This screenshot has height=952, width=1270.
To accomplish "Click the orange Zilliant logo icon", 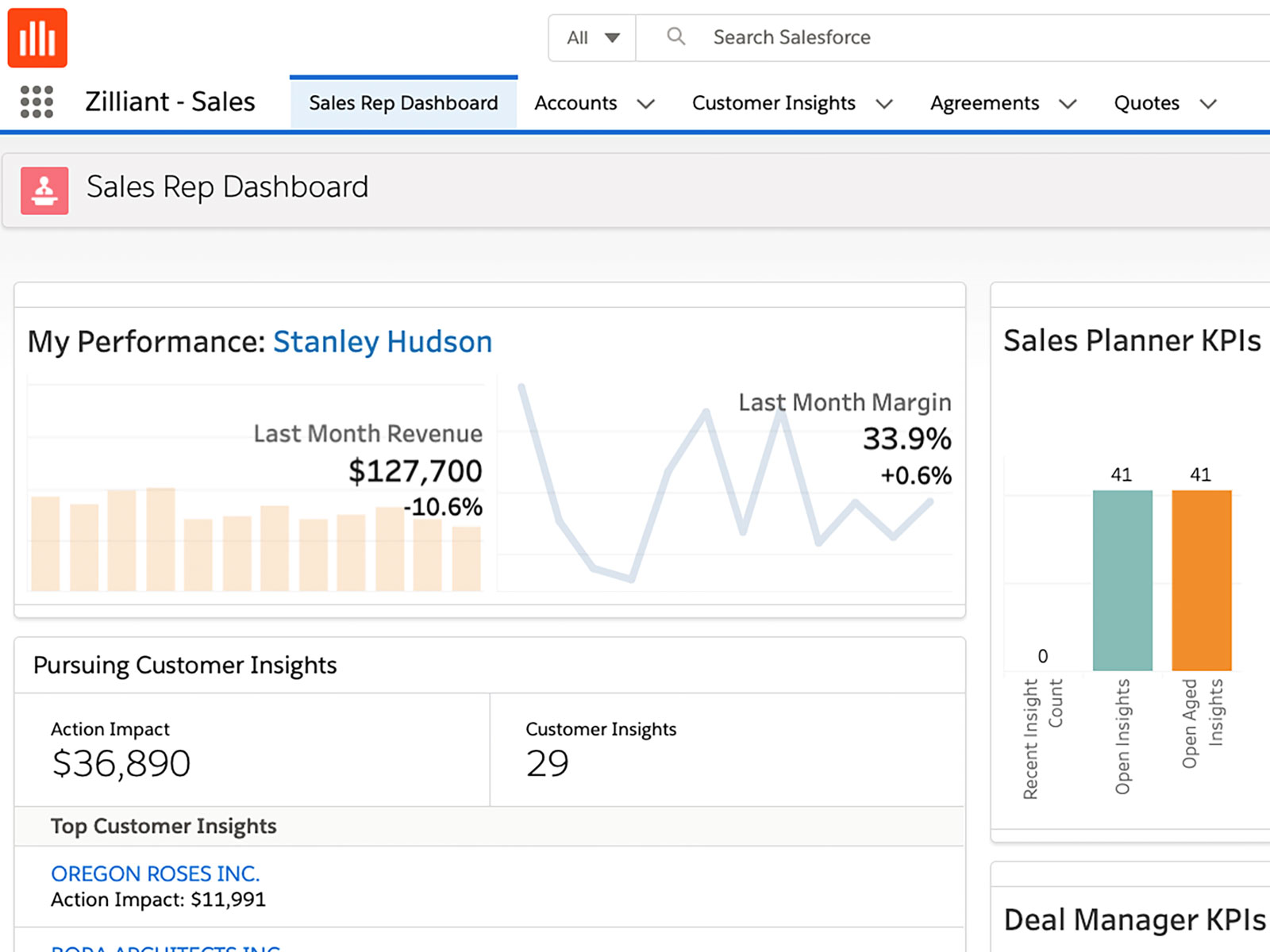I will pyautogui.click(x=37, y=38).
